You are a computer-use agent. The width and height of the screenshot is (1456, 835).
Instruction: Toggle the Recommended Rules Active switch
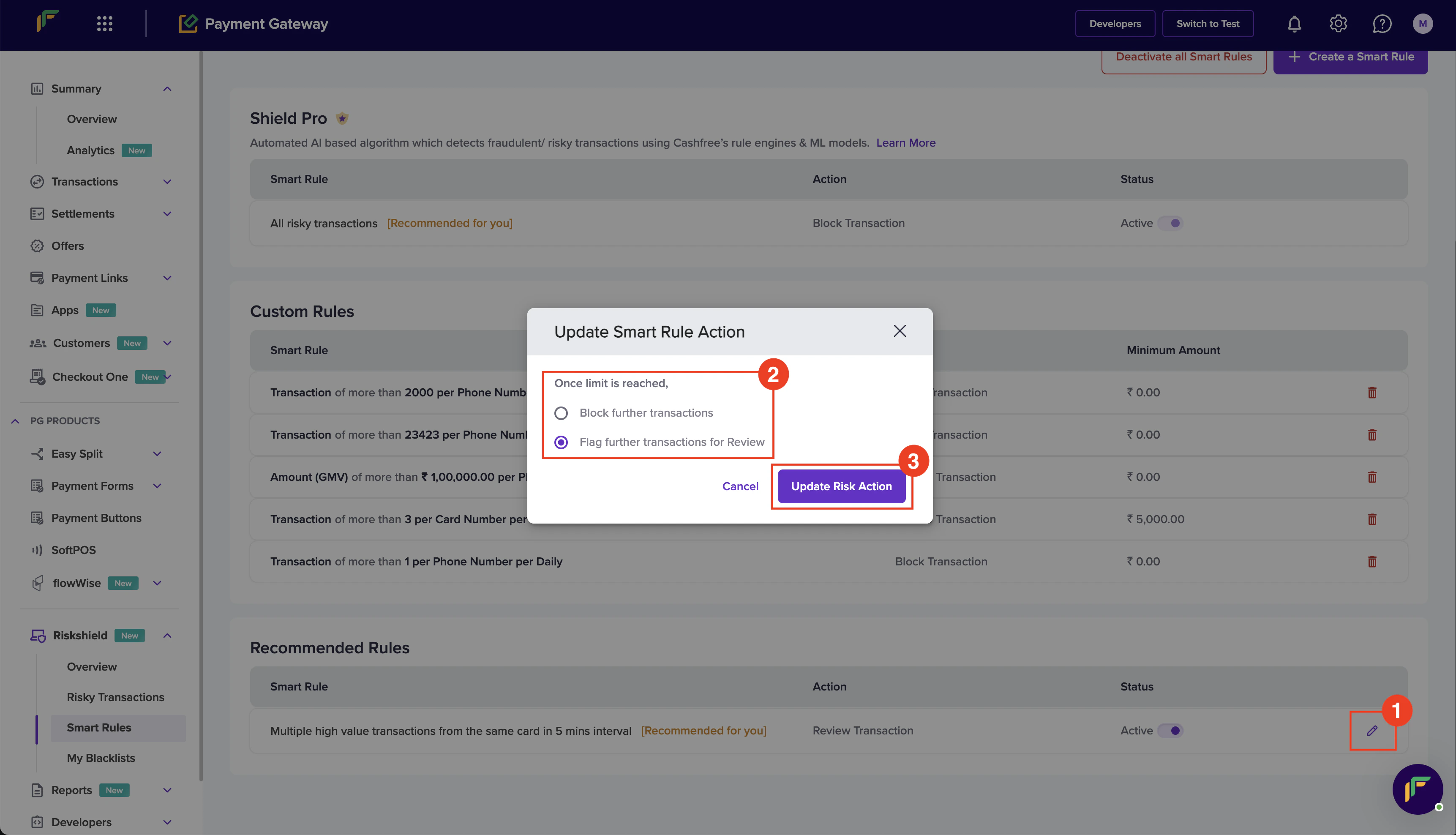pyautogui.click(x=1170, y=730)
